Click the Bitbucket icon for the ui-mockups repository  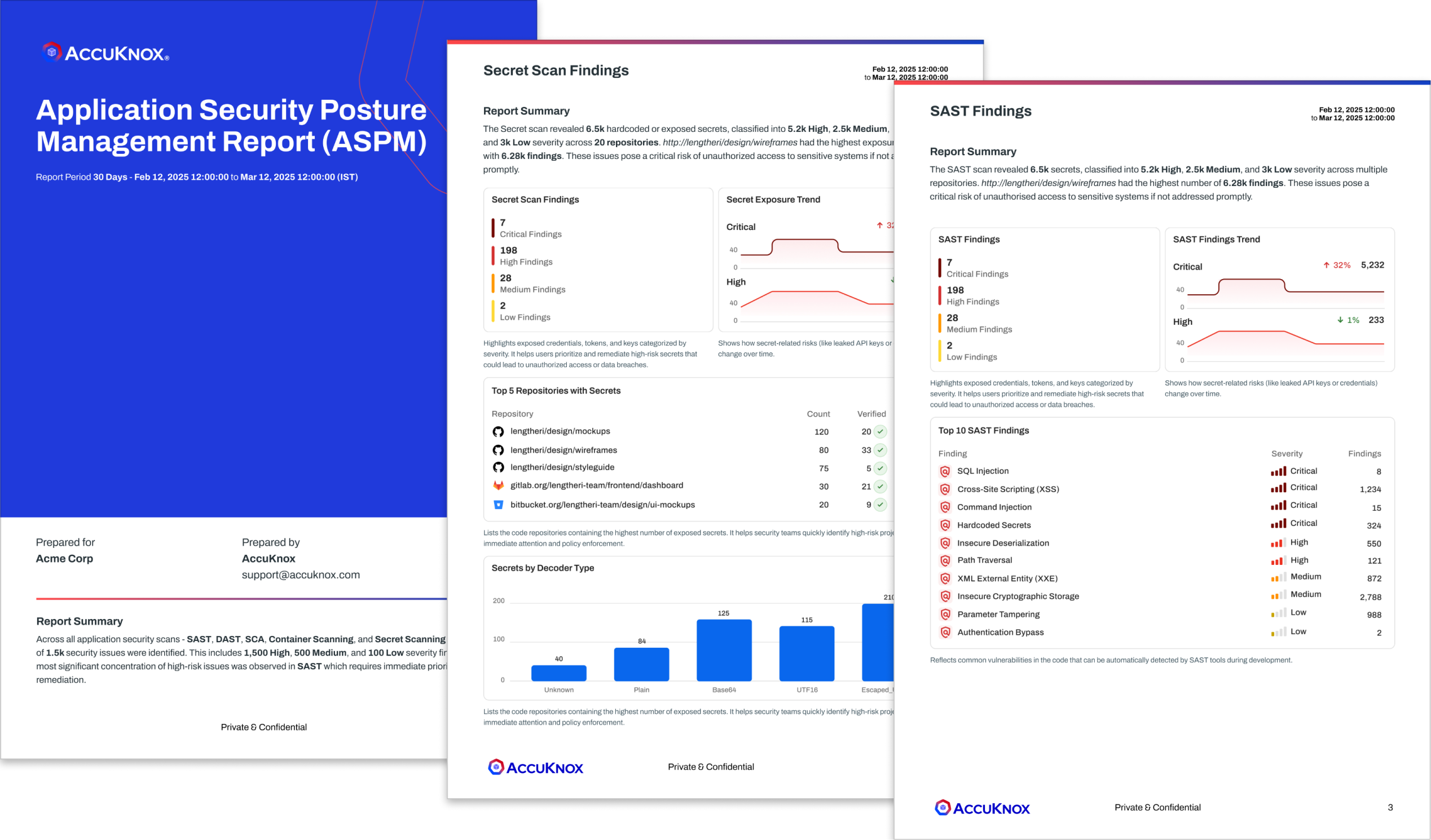click(x=498, y=505)
